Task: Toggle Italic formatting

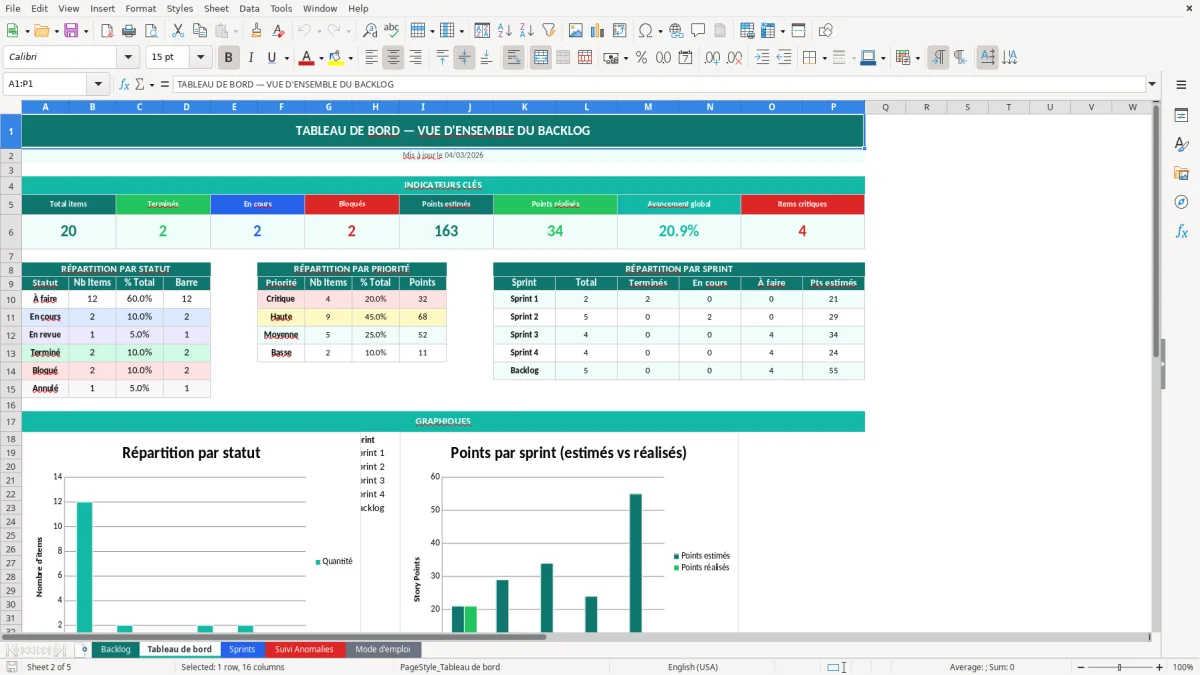Action: pyautogui.click(x=251, y=58)
